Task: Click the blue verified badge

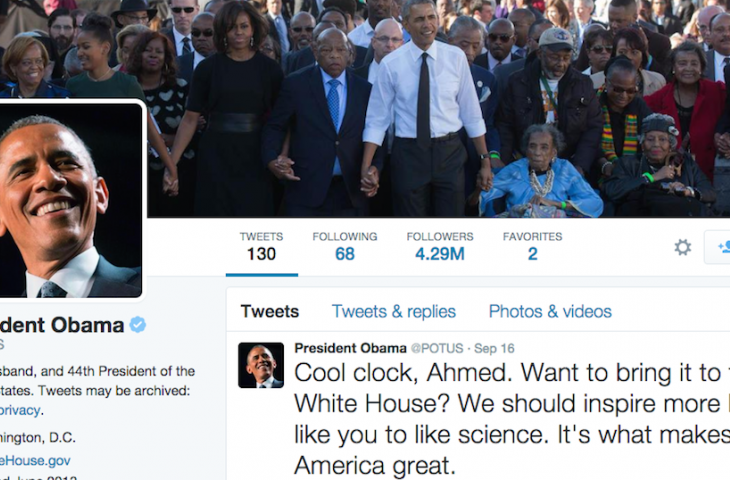Action: point(137,325)
